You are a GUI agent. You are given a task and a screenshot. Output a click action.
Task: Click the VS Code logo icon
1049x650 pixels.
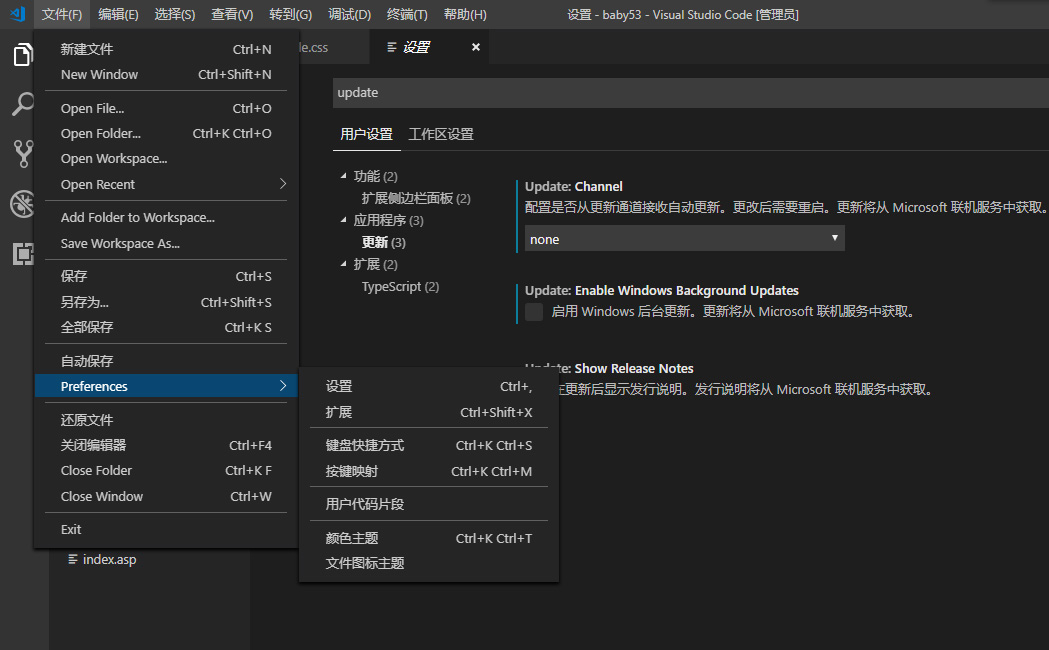[x=18, y=14]
